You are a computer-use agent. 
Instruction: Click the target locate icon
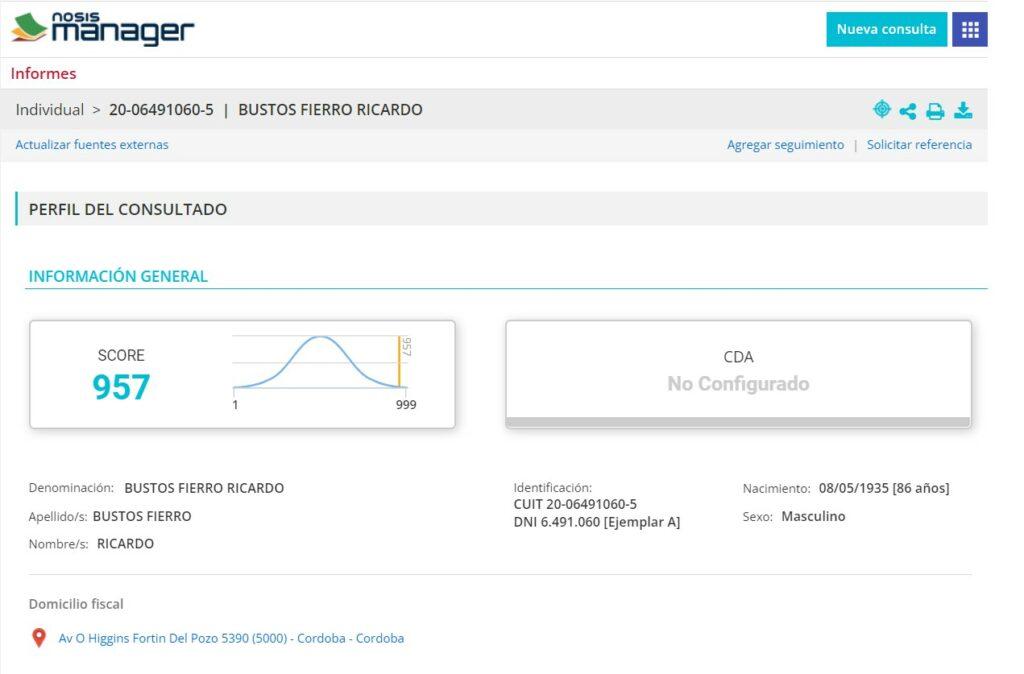(x=881, y=110)
